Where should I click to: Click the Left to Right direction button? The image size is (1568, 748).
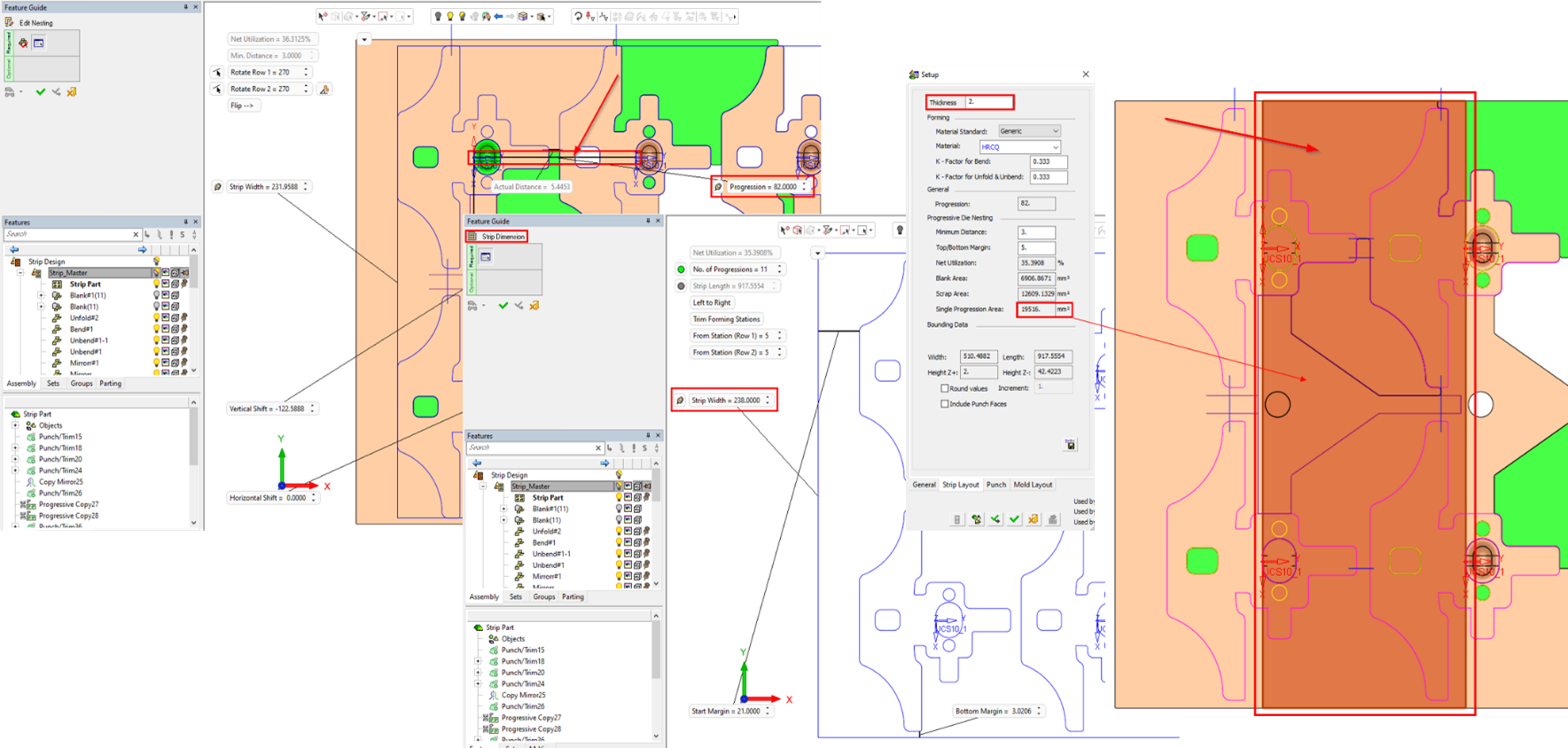[712, 303]
